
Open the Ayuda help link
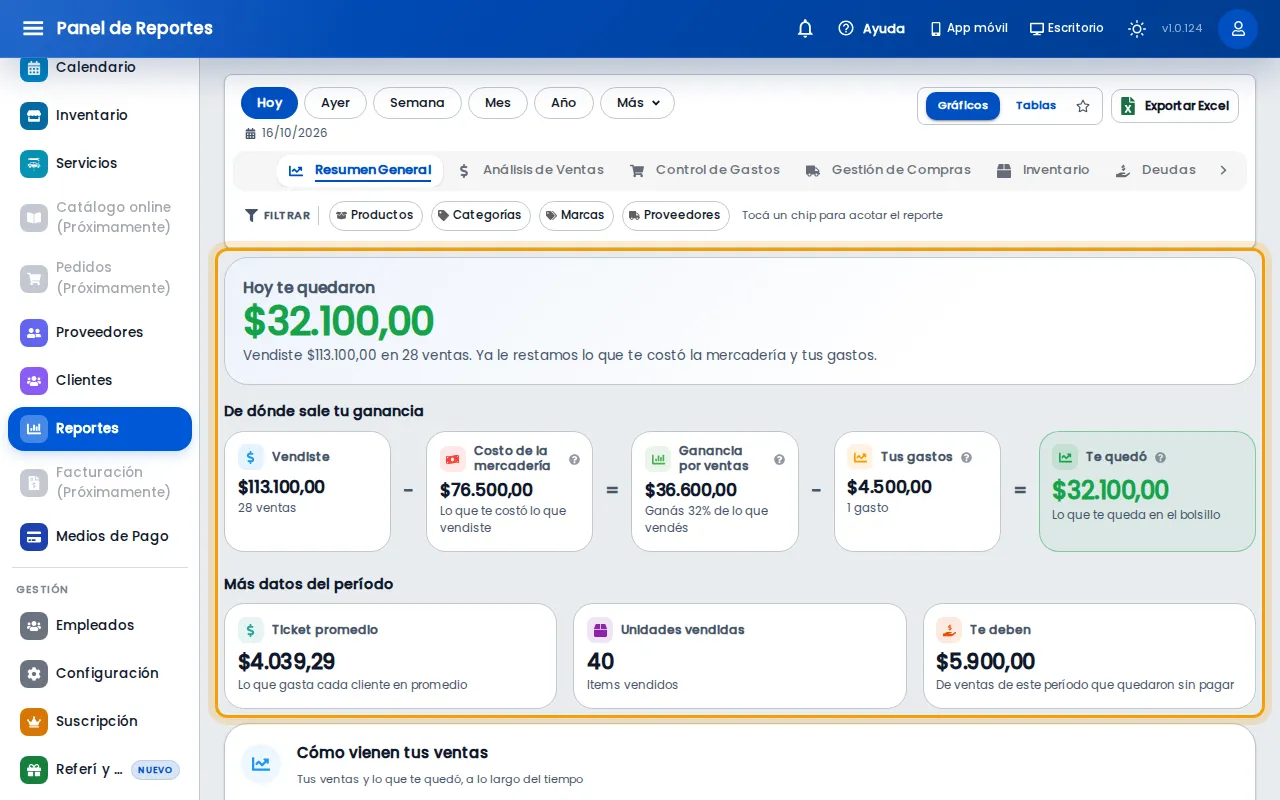click(x=872, y=29)
